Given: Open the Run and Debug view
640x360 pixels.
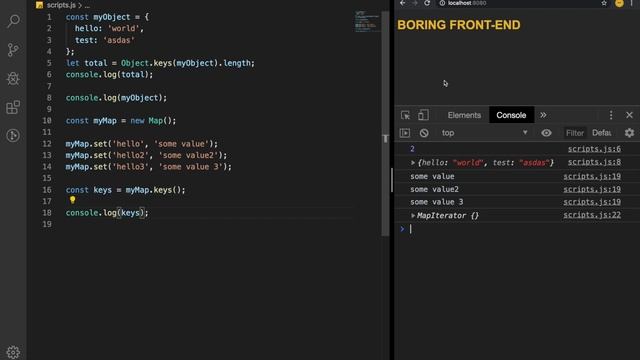Looking at the screenshot, I should point(13,78).
